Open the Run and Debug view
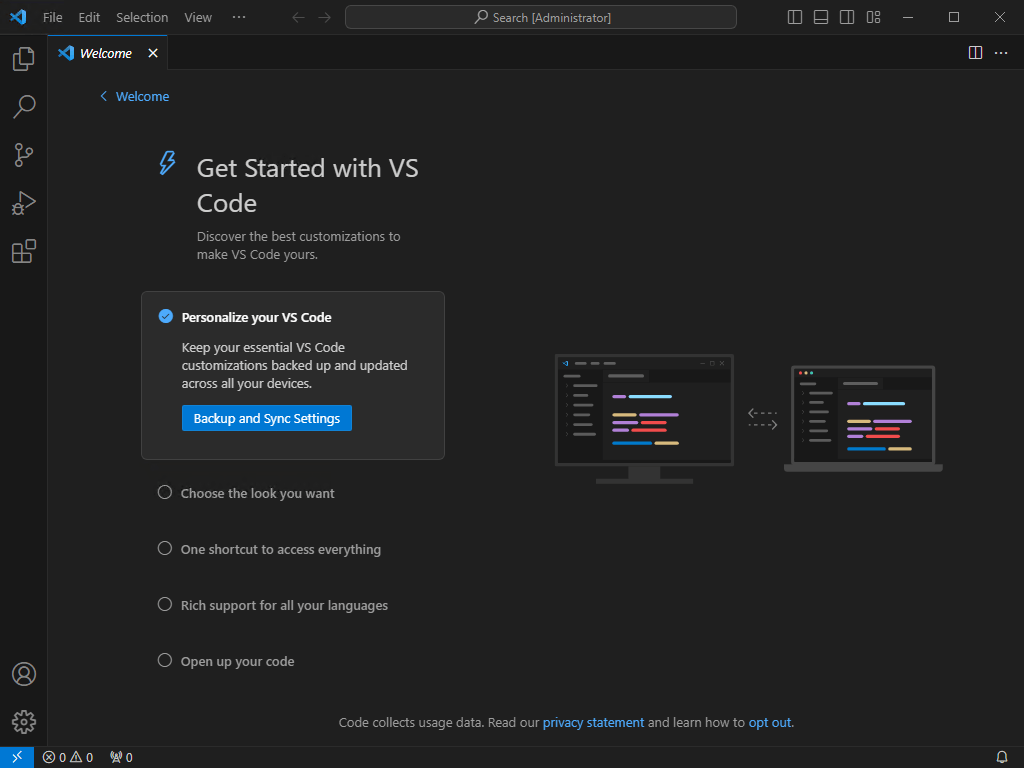This screenshot has width=1024, height=768. click(24, 203)
